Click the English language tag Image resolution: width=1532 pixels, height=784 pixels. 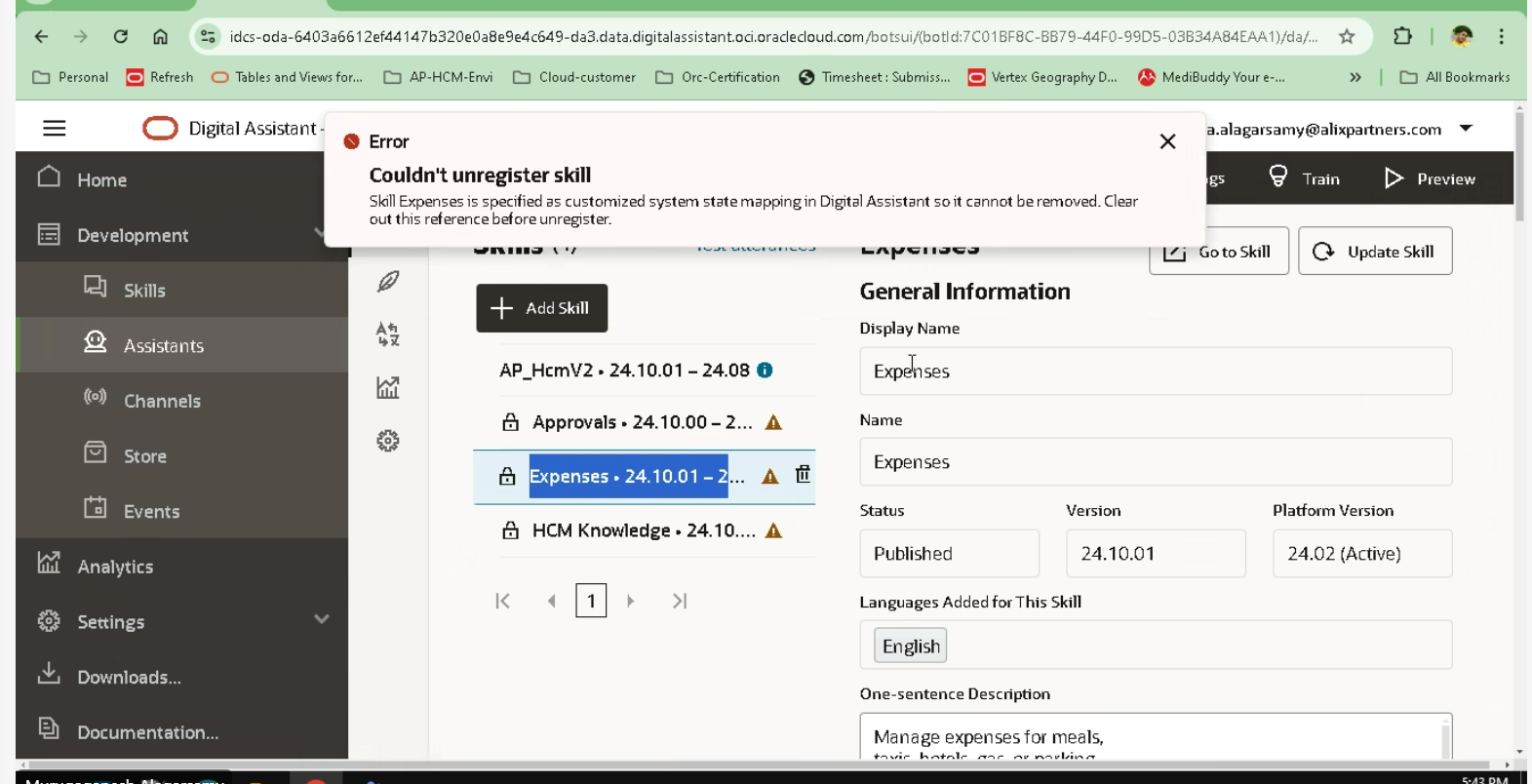click(911, 646)
